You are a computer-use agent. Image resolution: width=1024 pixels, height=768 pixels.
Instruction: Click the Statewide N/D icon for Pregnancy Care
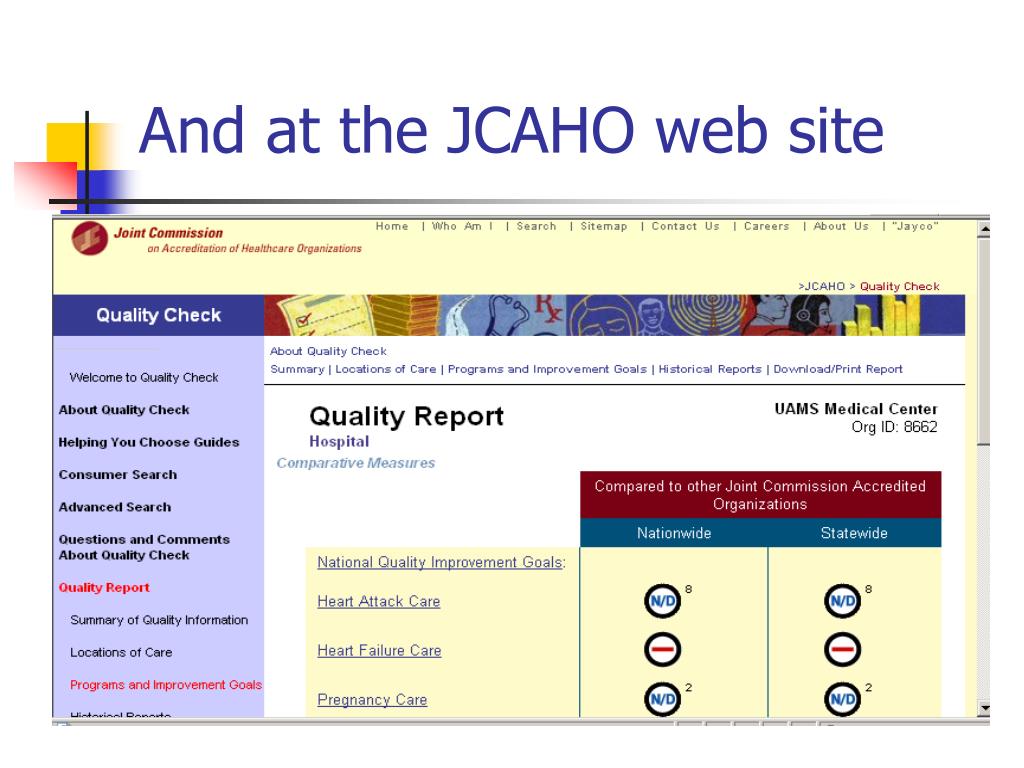point(842,699)
